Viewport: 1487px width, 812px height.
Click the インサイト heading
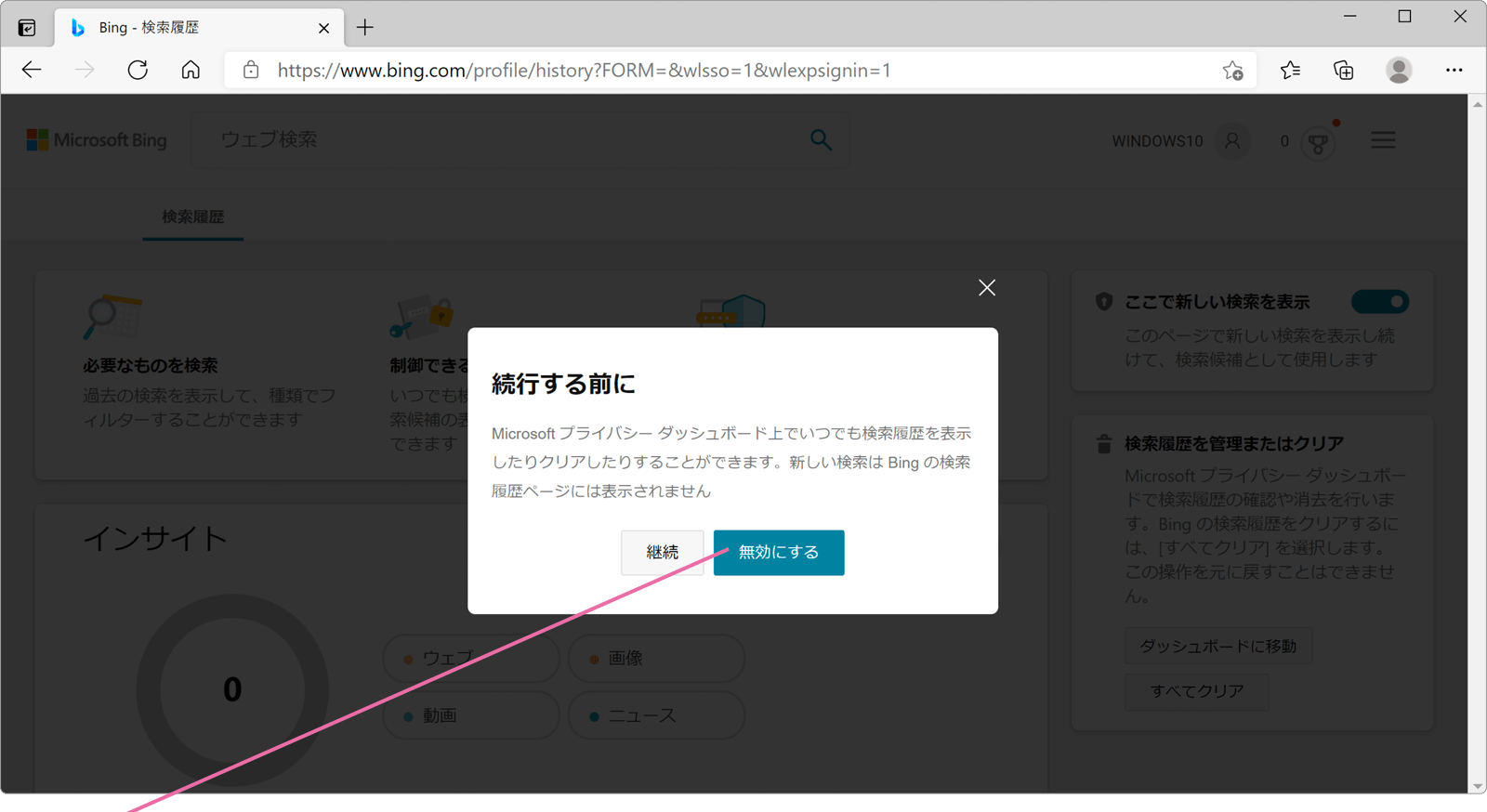(x=155, y=539)
